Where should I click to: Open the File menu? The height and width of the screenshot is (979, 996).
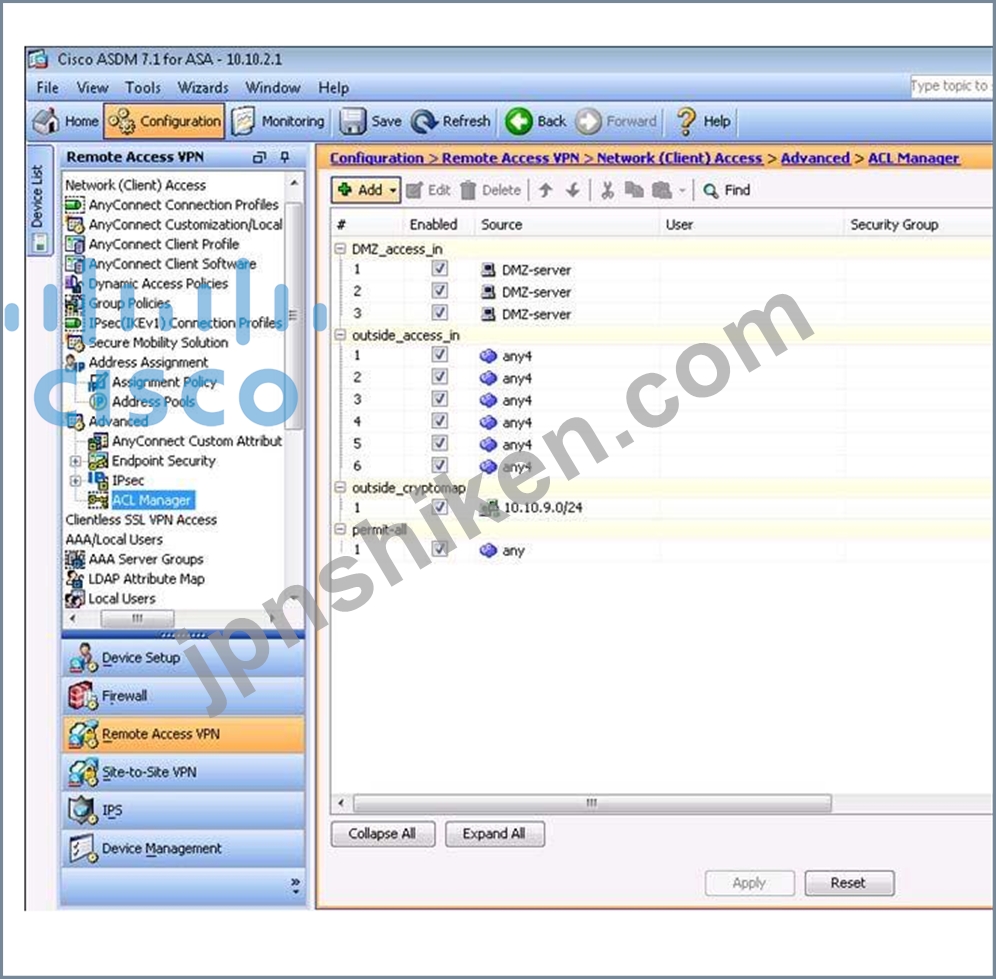coord(48,88)
